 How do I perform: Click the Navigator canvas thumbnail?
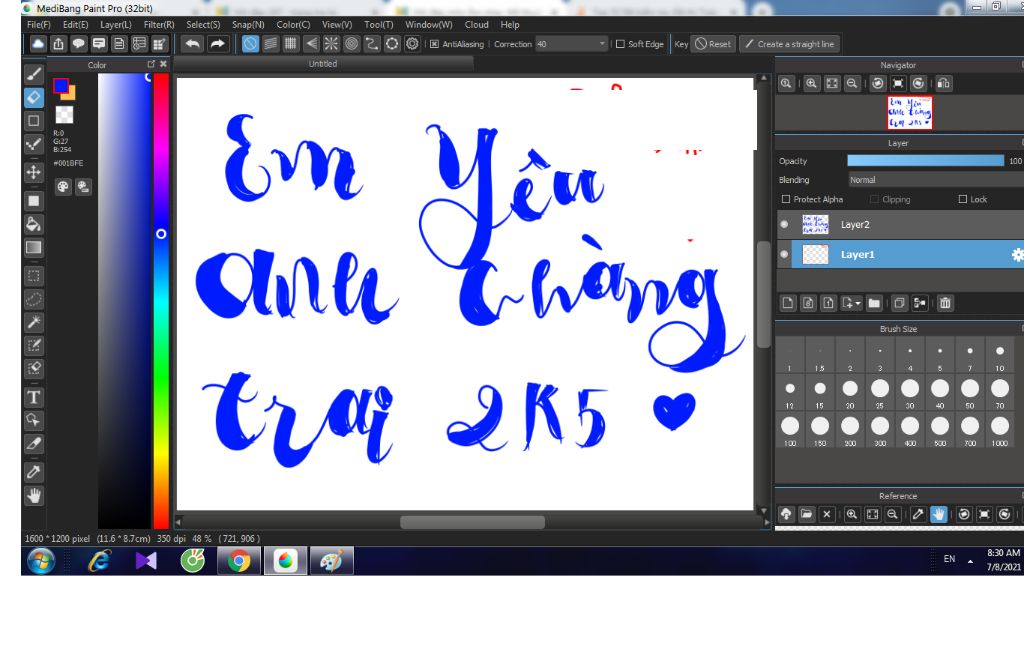910,112
